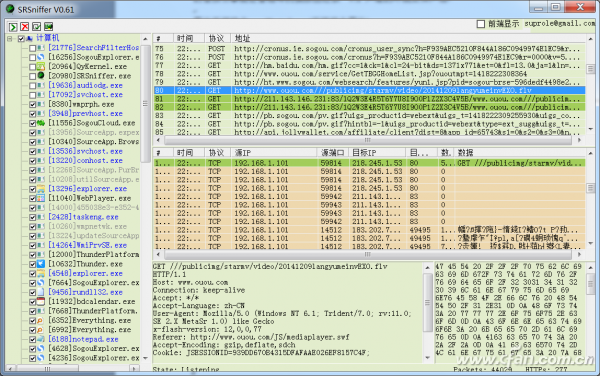Viewport: 600px width, 376px height.
Task: Collapse the 计算机 tree node
Action: pyautogui.click(x=10, y=38)
